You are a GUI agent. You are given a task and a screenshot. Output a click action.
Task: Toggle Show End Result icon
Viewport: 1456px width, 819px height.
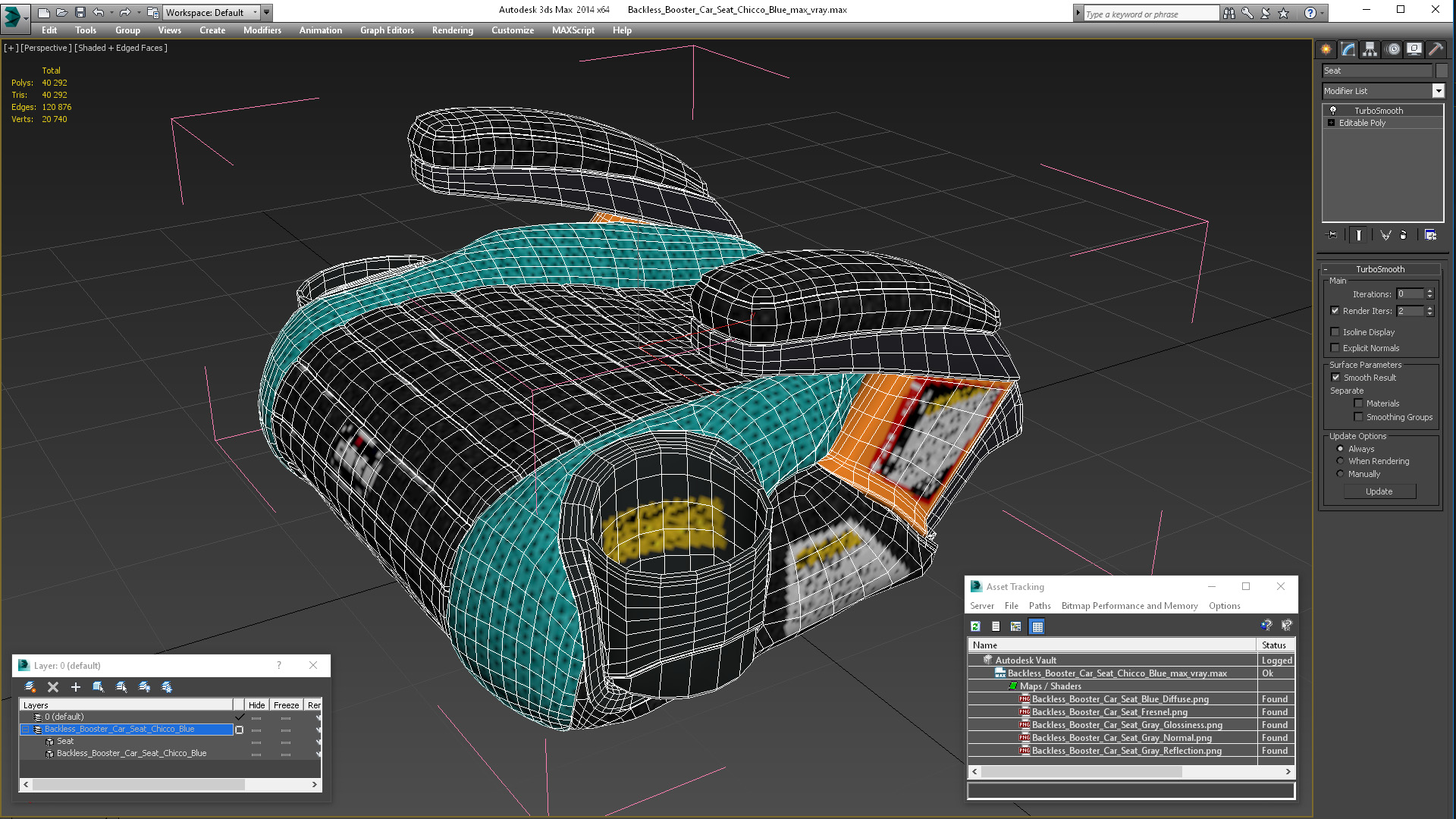[x=1358, y=235]
